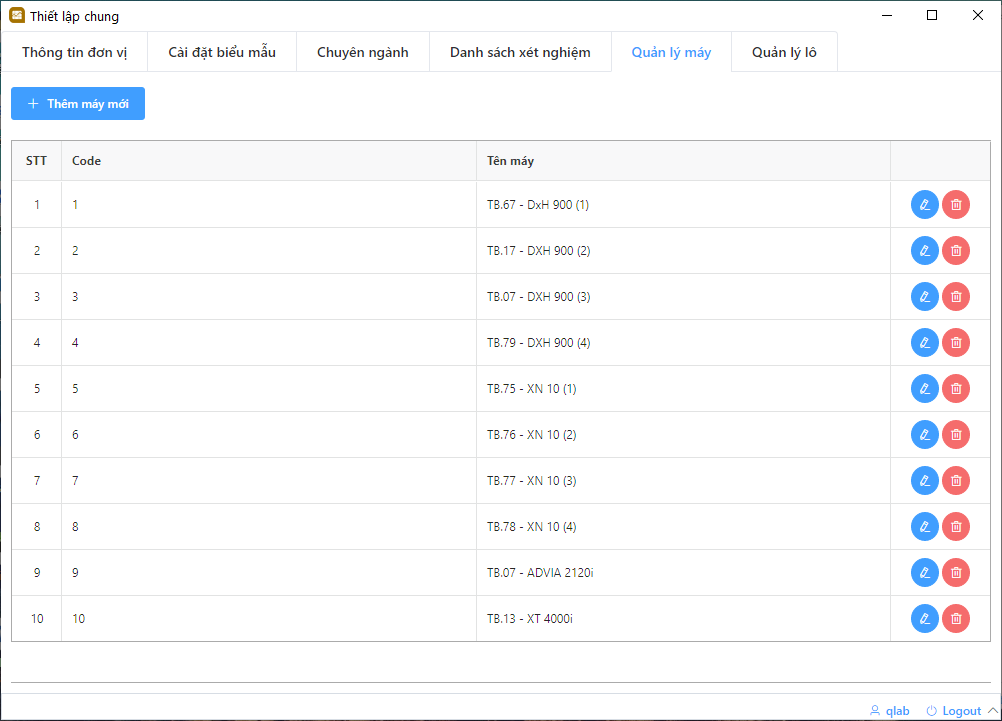Image resolution: width=1002 pixels, height=721 pixels.
Task: Maximize the Thiết lập chung window
Action: click(932, 15)
